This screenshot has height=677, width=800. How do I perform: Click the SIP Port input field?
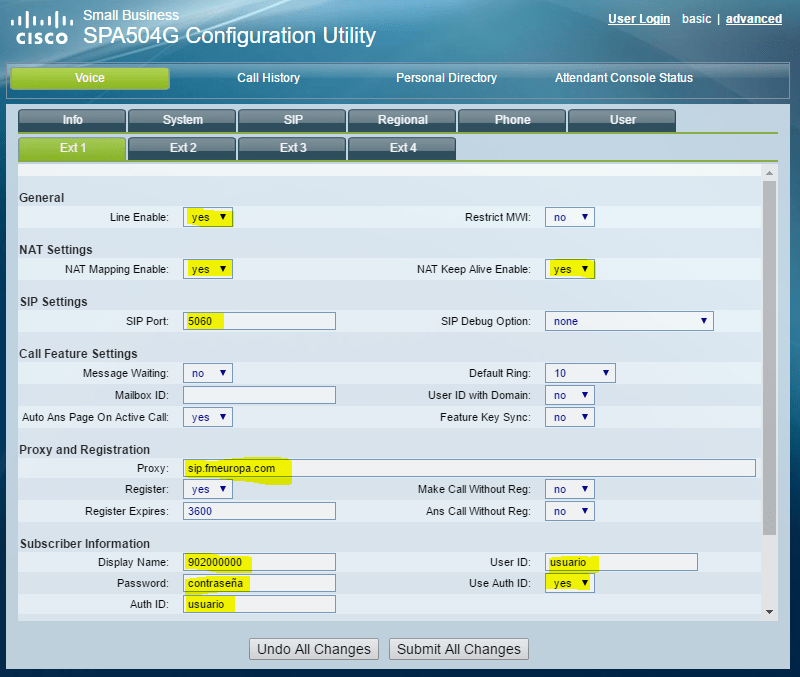259,321
